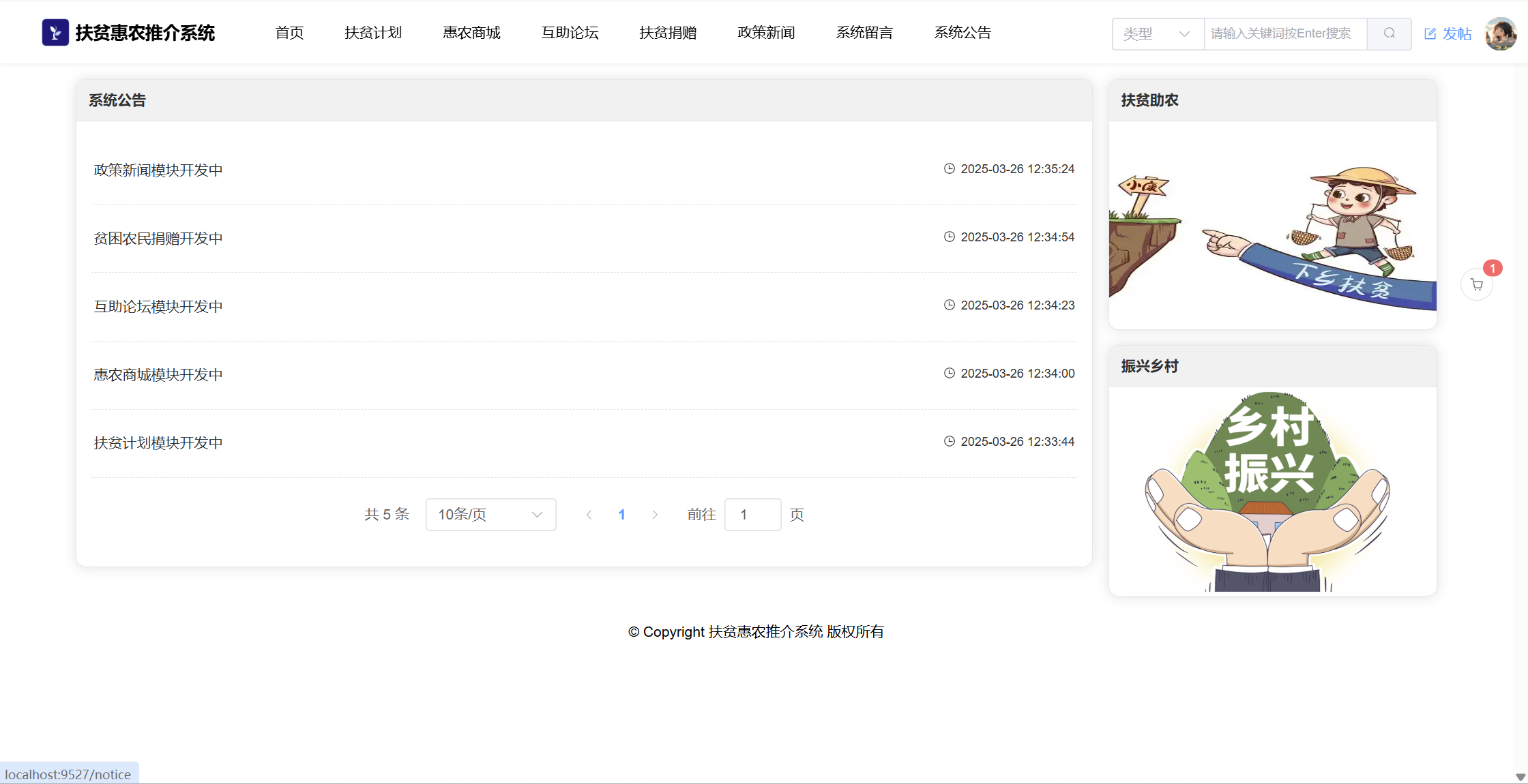Go to next page arrow
Screen dimensions: 1528x784
point(655,515)
